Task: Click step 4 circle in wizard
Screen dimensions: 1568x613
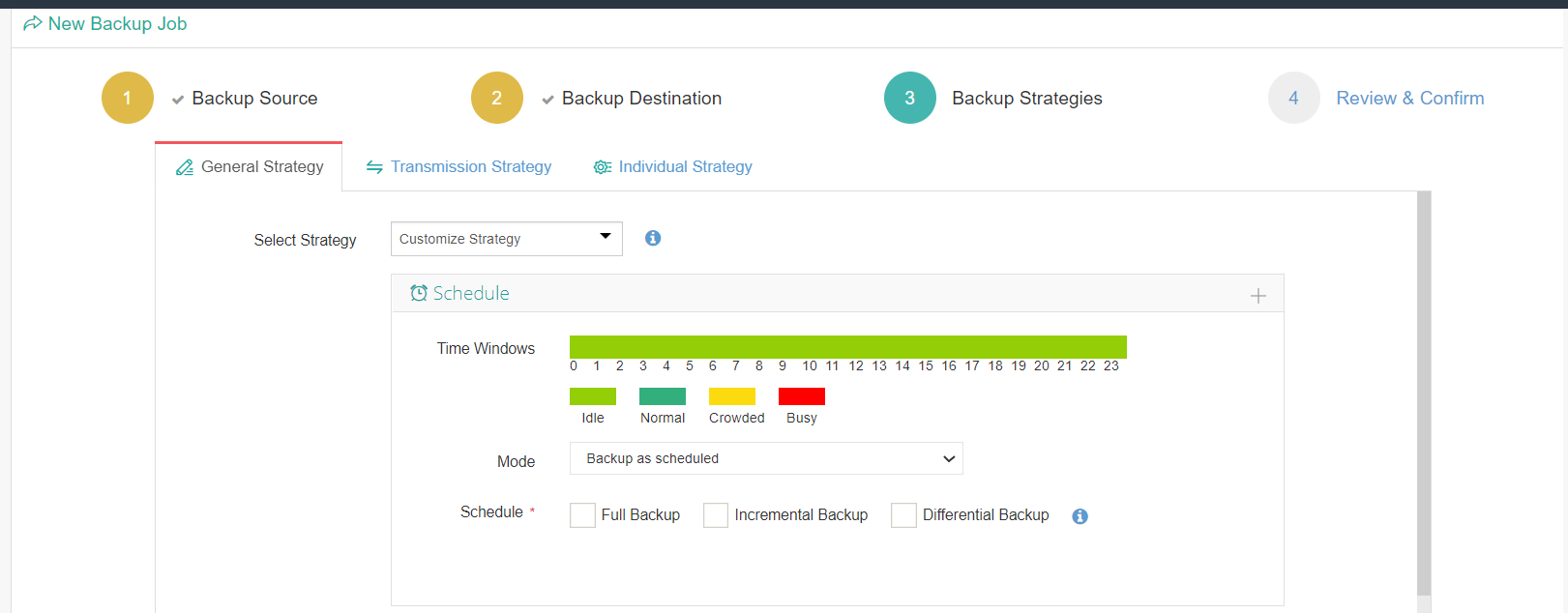Action: coord(1293,98)
